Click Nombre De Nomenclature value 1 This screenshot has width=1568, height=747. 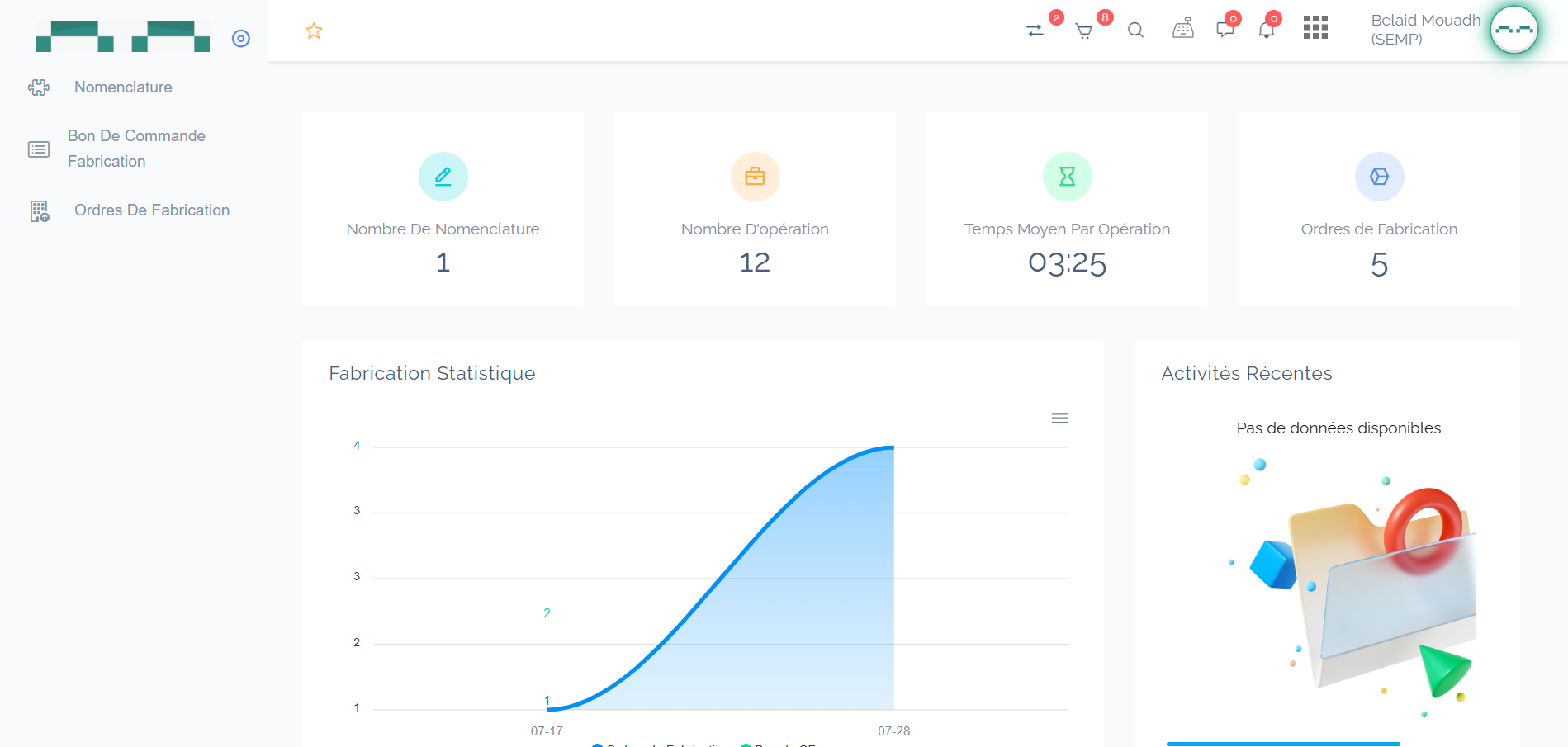click(443, 262)
